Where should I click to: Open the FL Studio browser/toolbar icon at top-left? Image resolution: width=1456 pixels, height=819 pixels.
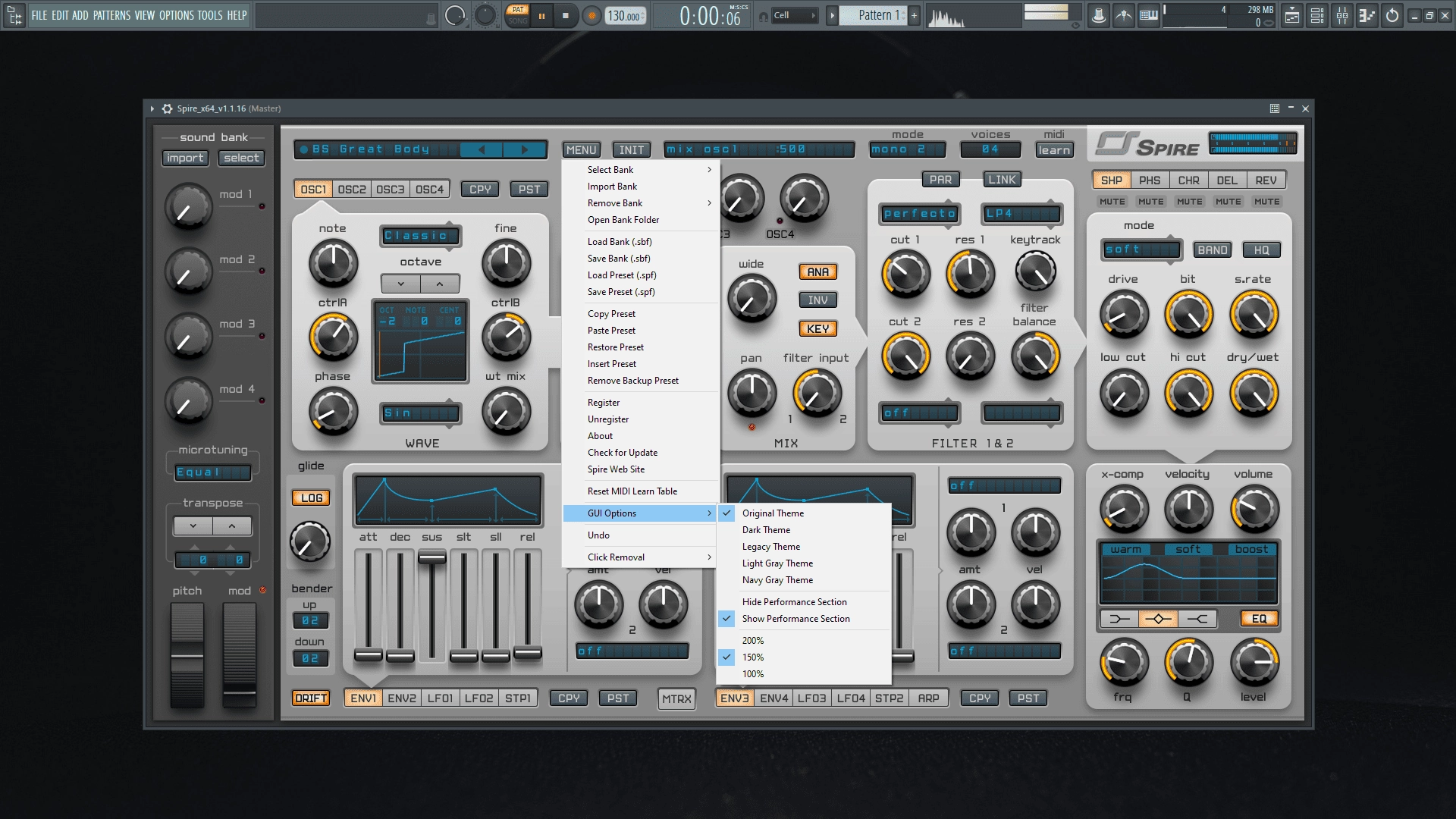coord(14,15)
